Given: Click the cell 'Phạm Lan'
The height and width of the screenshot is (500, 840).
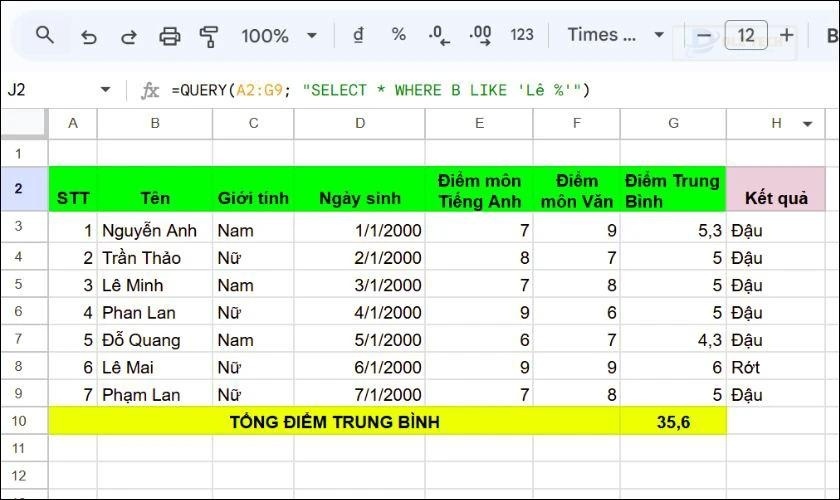Looking at the screenshot, I should click(155, 394).
